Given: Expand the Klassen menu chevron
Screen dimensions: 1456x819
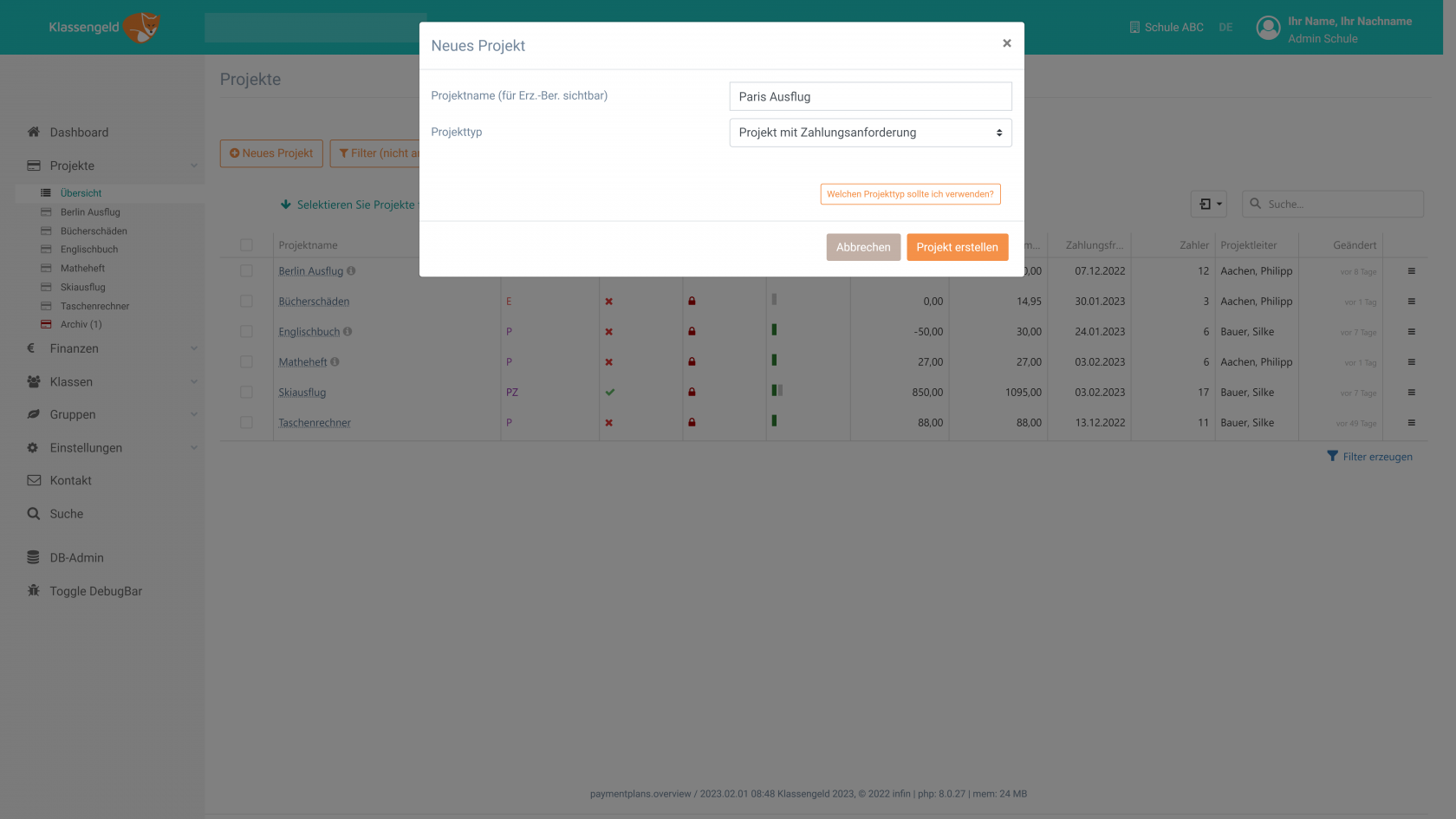Looking at the screenshot, I should 194,381.
